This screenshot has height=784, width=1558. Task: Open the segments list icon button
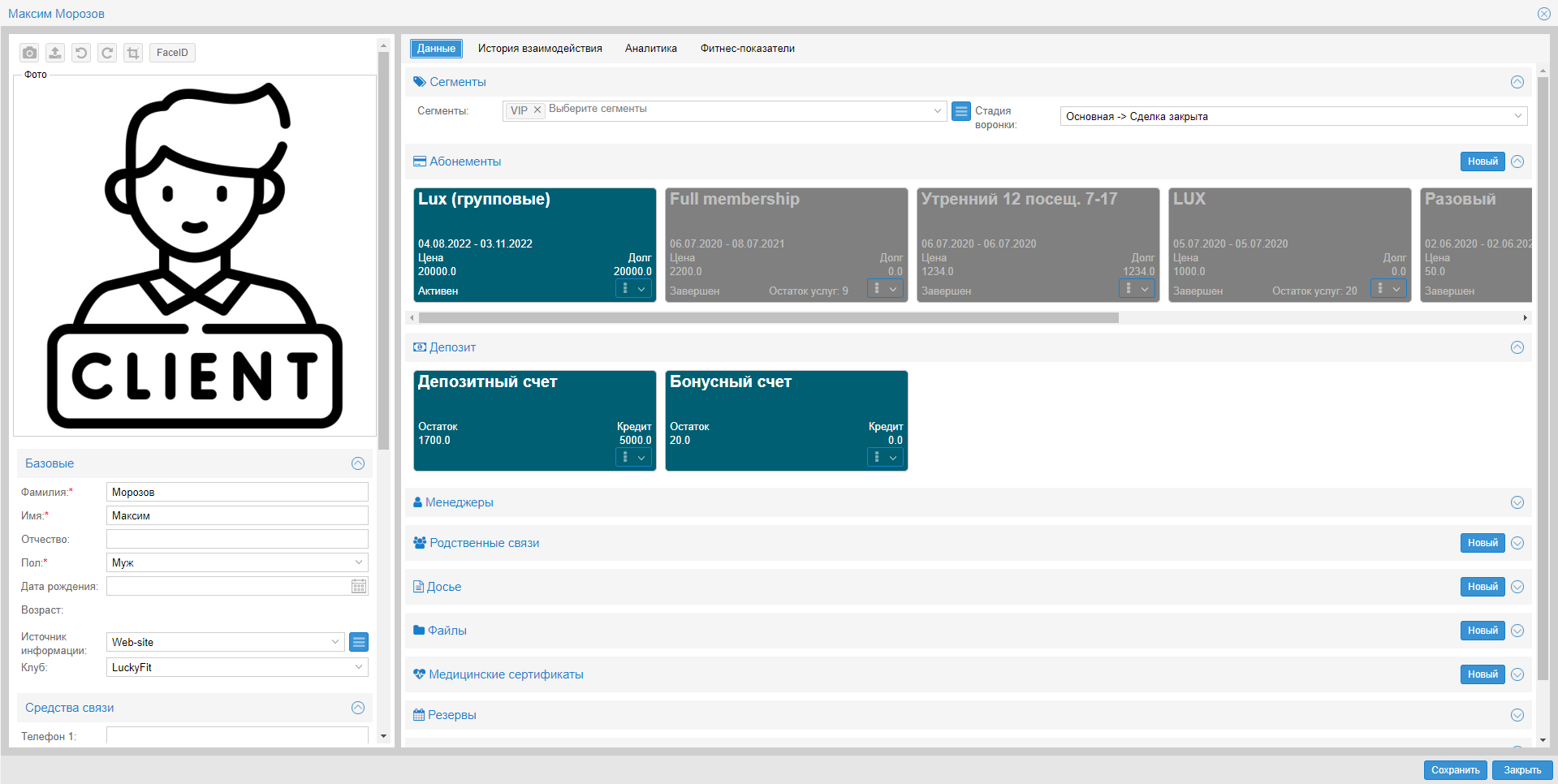pyautogui.click(x=961, y=111)
